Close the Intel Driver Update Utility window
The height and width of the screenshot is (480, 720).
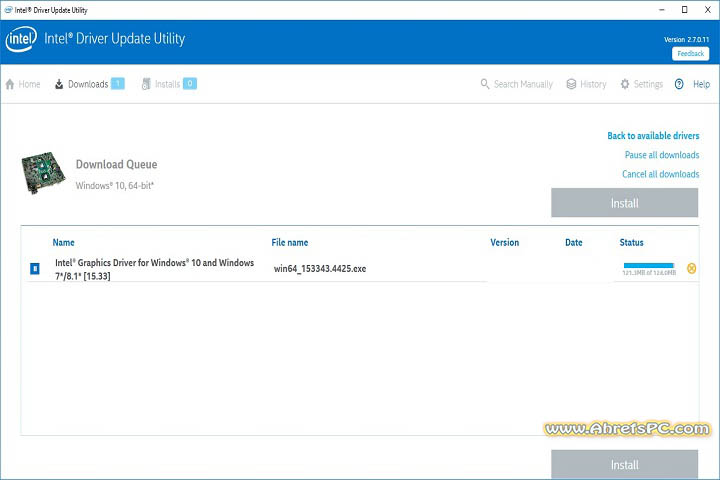coord(708,10)
